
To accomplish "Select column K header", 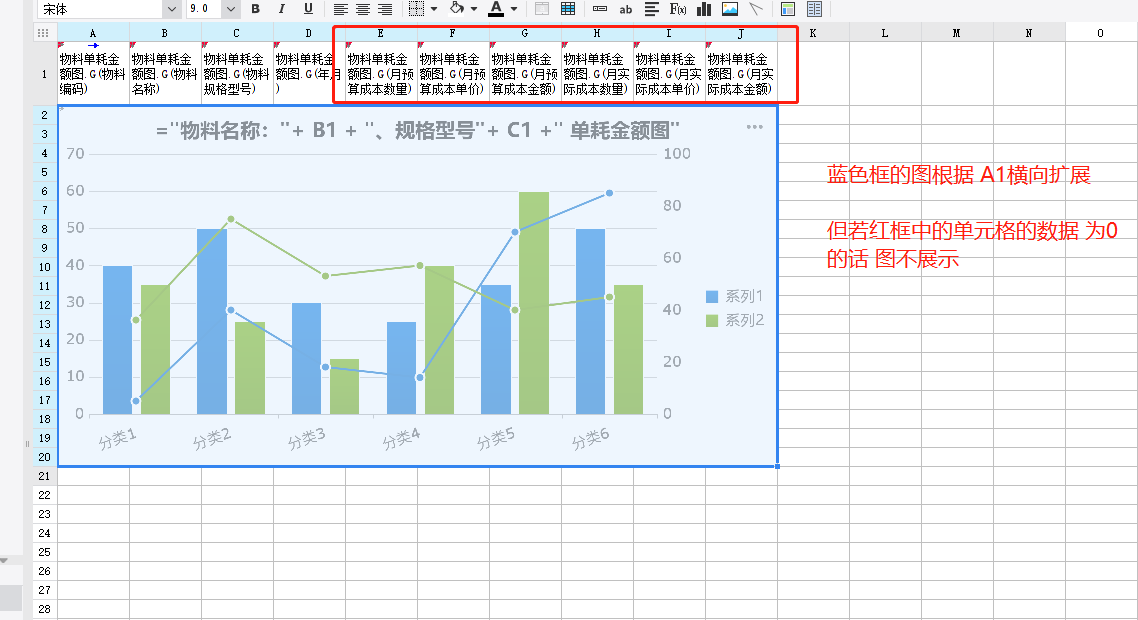I will (813, 33).
